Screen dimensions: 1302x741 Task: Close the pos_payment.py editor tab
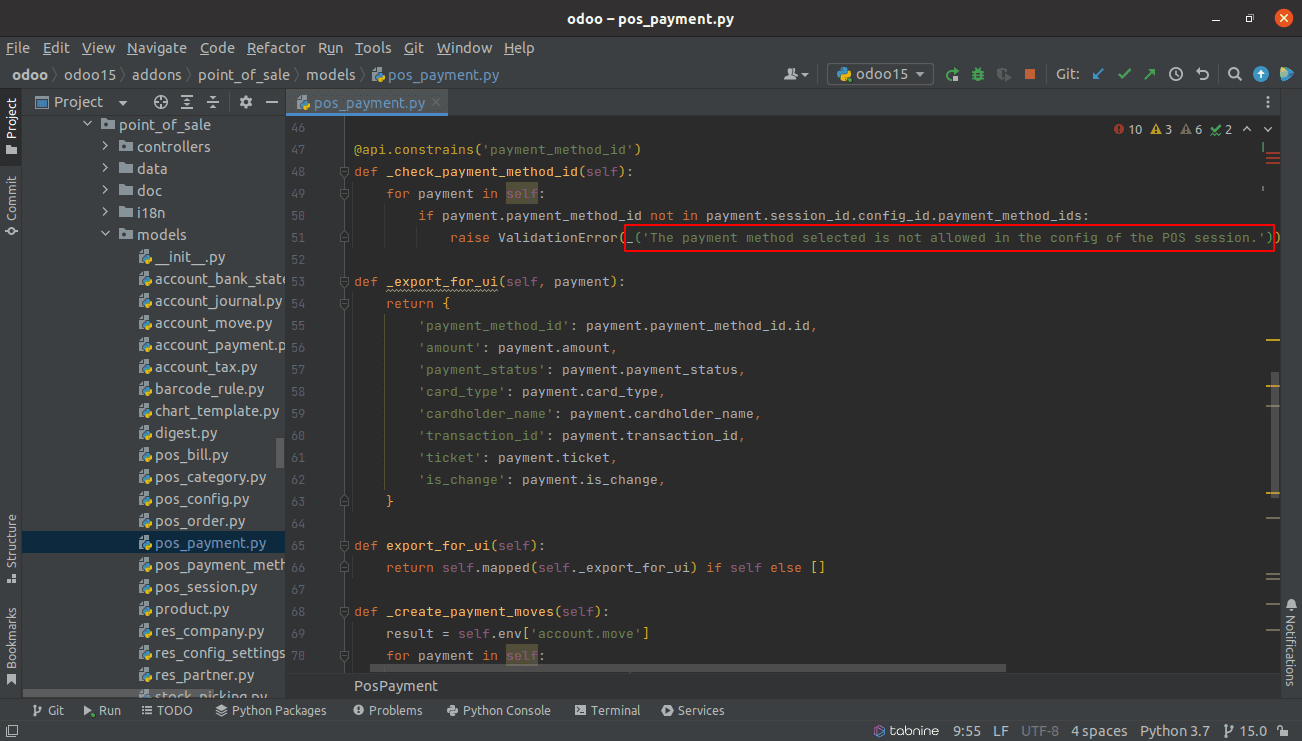(x=437, y=102)
